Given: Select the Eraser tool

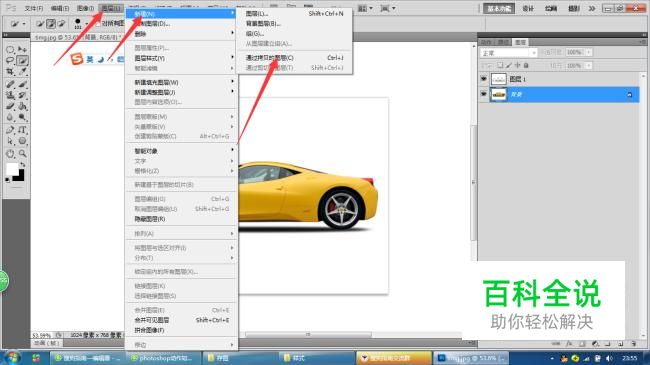Looking at the screenshot, I should 10,106.
